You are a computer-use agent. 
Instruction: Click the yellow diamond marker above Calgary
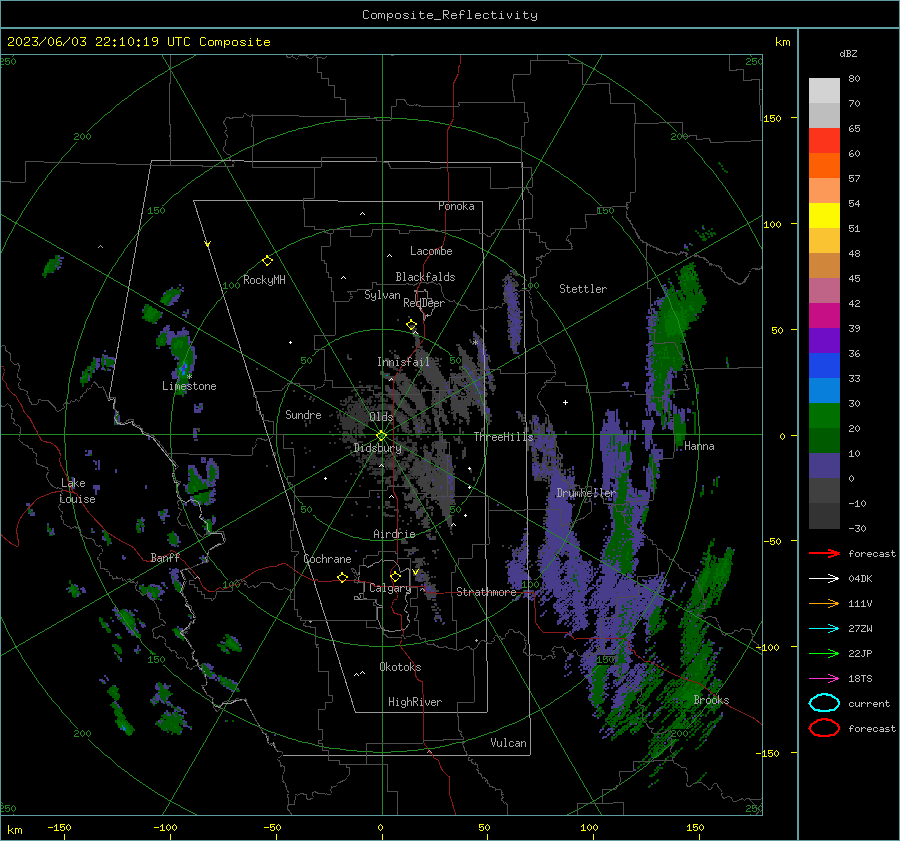(x=395, y=576)
